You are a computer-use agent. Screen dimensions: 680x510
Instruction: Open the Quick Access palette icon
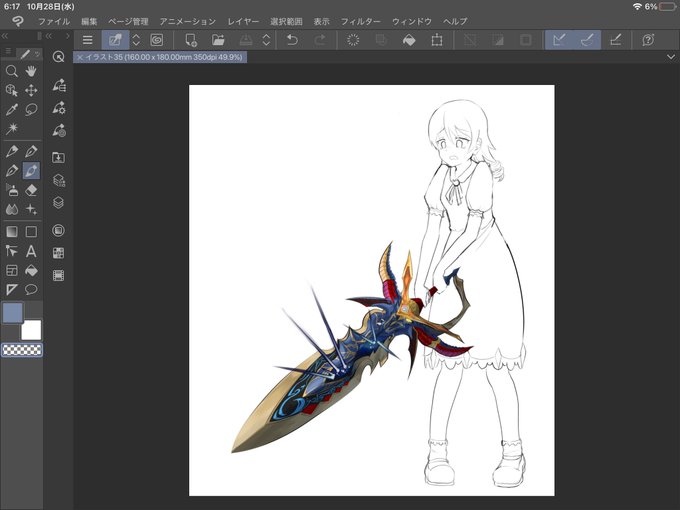tap(59, 56)
